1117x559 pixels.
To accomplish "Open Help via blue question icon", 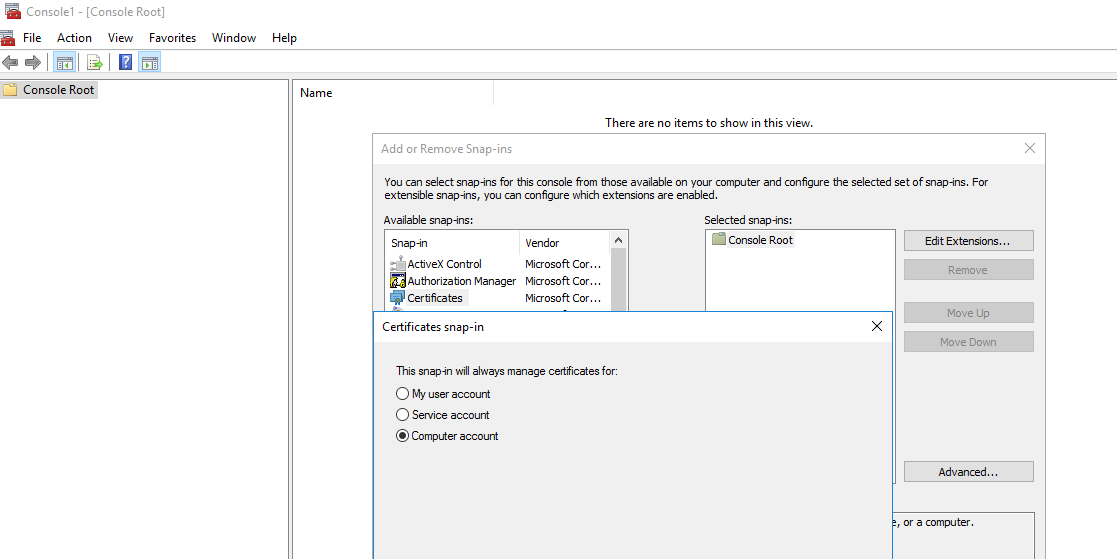I will point(125,63).
